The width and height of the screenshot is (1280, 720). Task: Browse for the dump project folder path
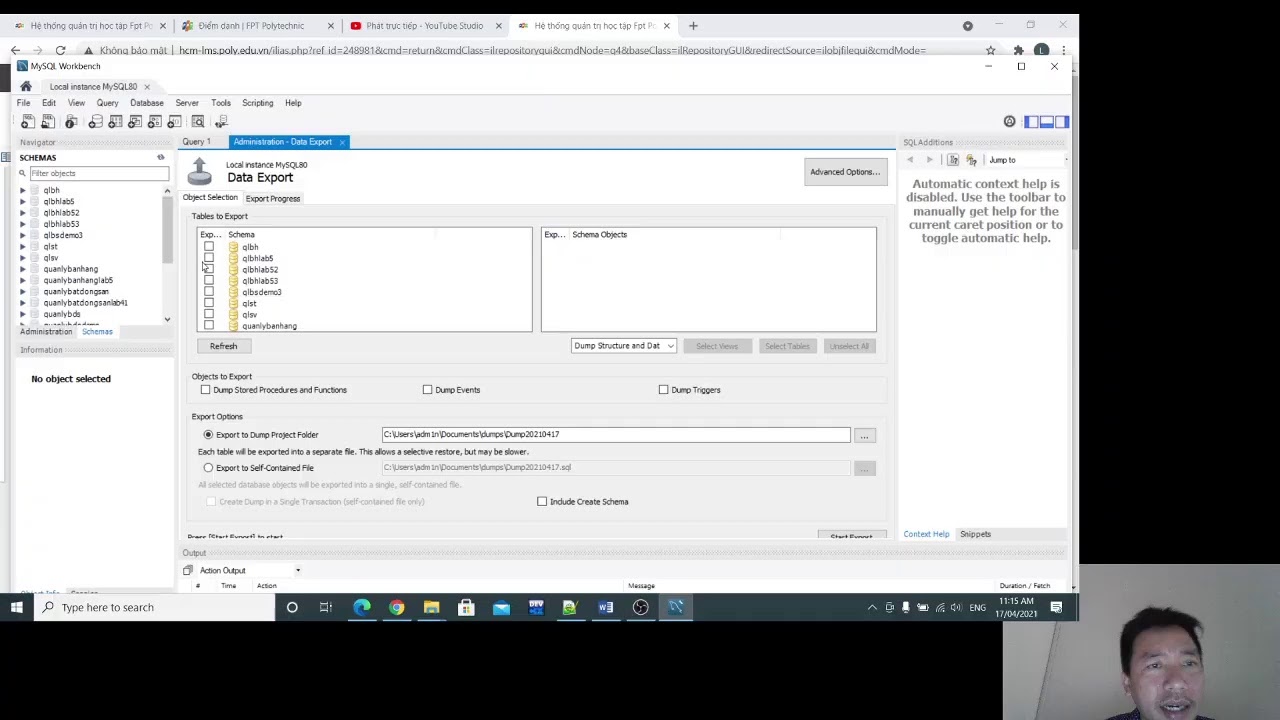865,435
